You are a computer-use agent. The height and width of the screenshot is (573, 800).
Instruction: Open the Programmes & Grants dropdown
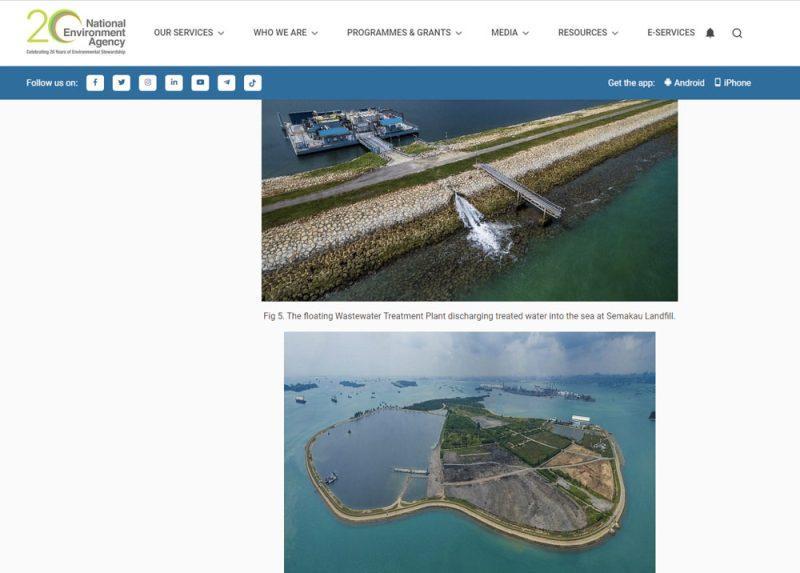coord(404,33)
